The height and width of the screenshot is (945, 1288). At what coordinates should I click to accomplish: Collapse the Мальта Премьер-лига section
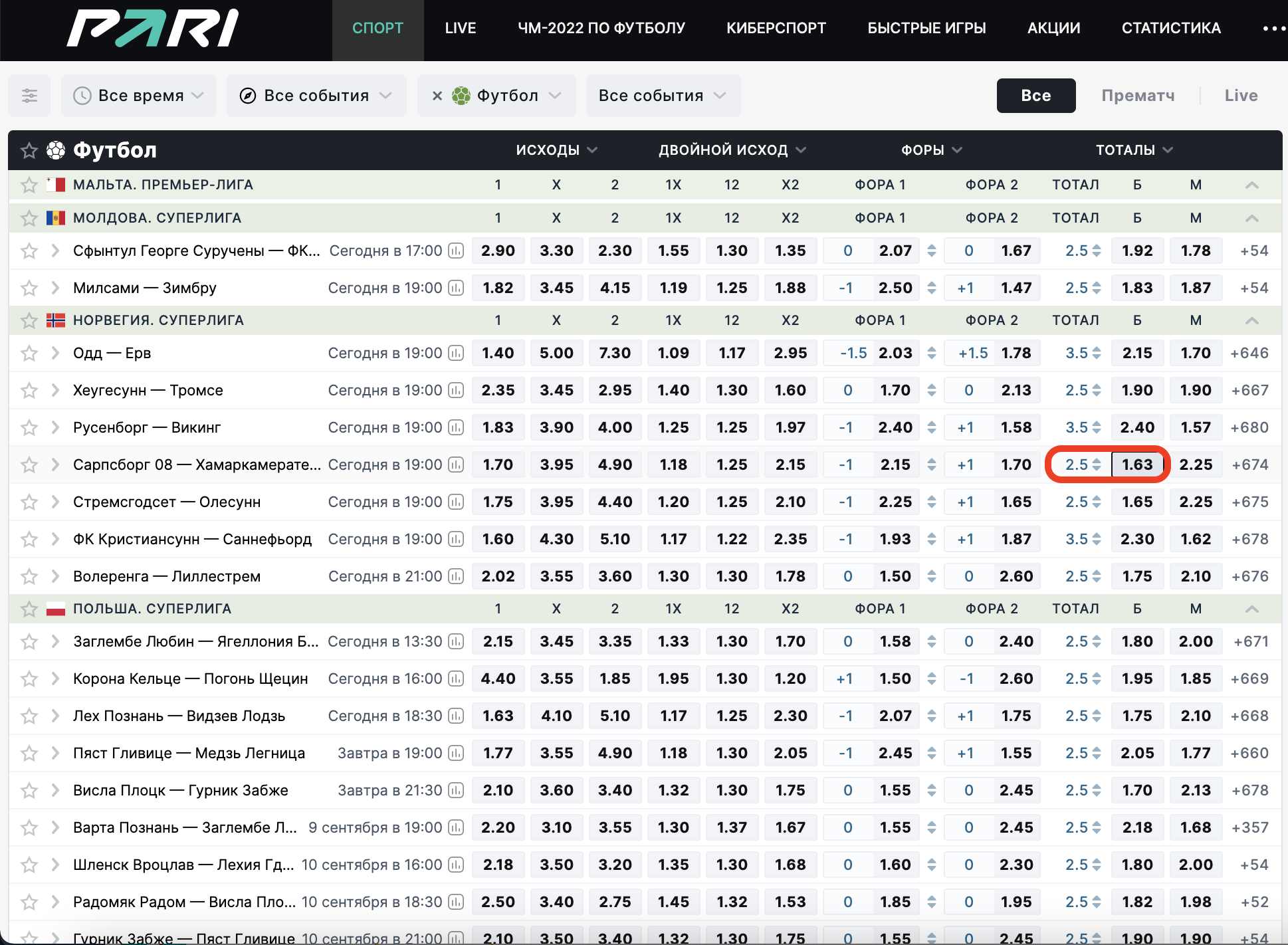click(x=1252, y=185)
